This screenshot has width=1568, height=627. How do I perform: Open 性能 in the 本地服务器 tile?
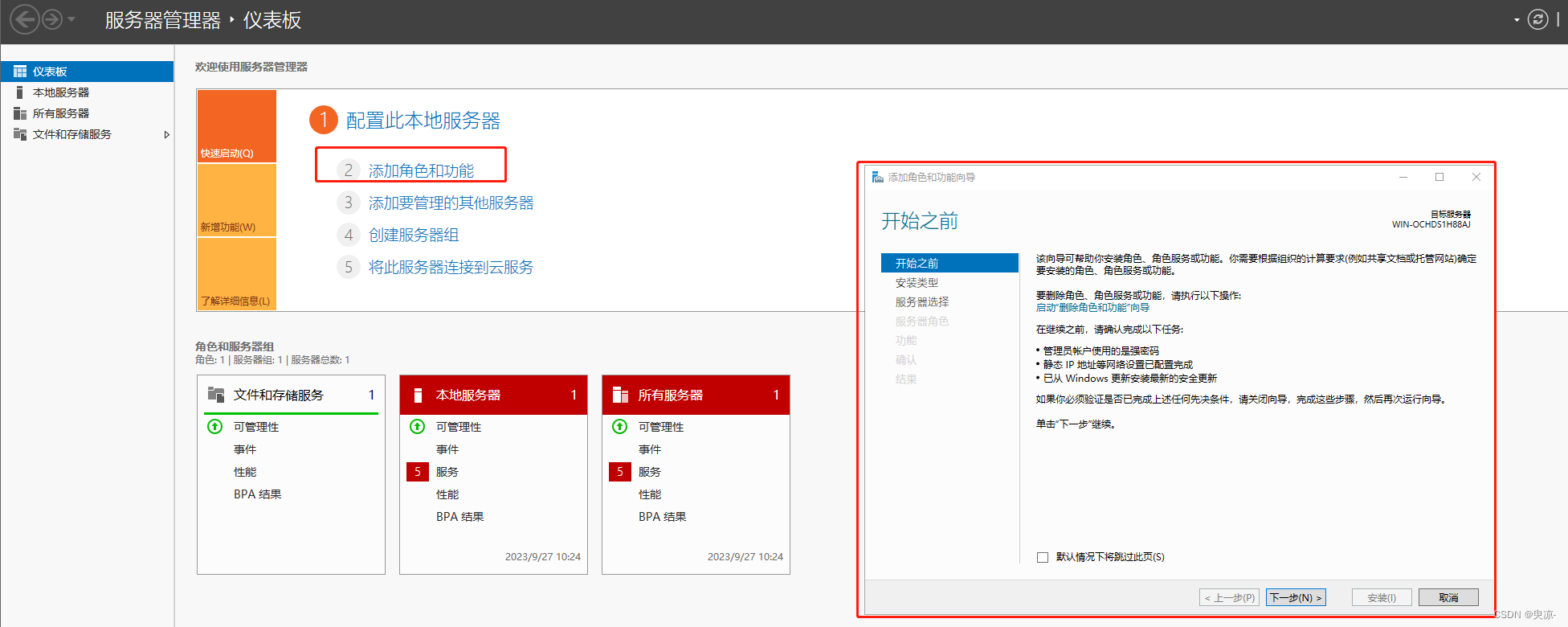click(447, 494)
